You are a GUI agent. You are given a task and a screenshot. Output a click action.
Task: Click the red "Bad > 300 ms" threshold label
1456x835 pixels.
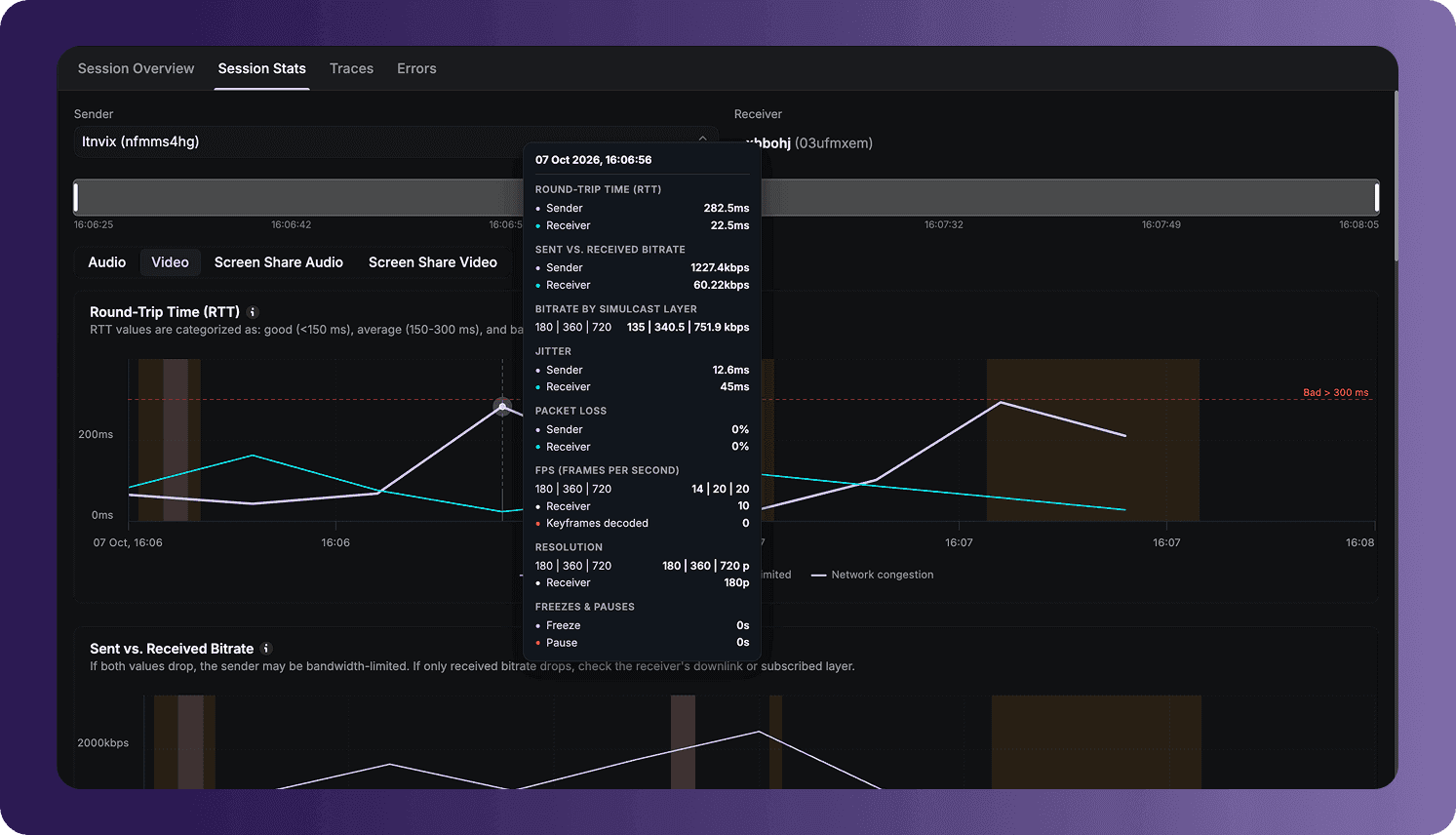click(x=1336, y=392)
